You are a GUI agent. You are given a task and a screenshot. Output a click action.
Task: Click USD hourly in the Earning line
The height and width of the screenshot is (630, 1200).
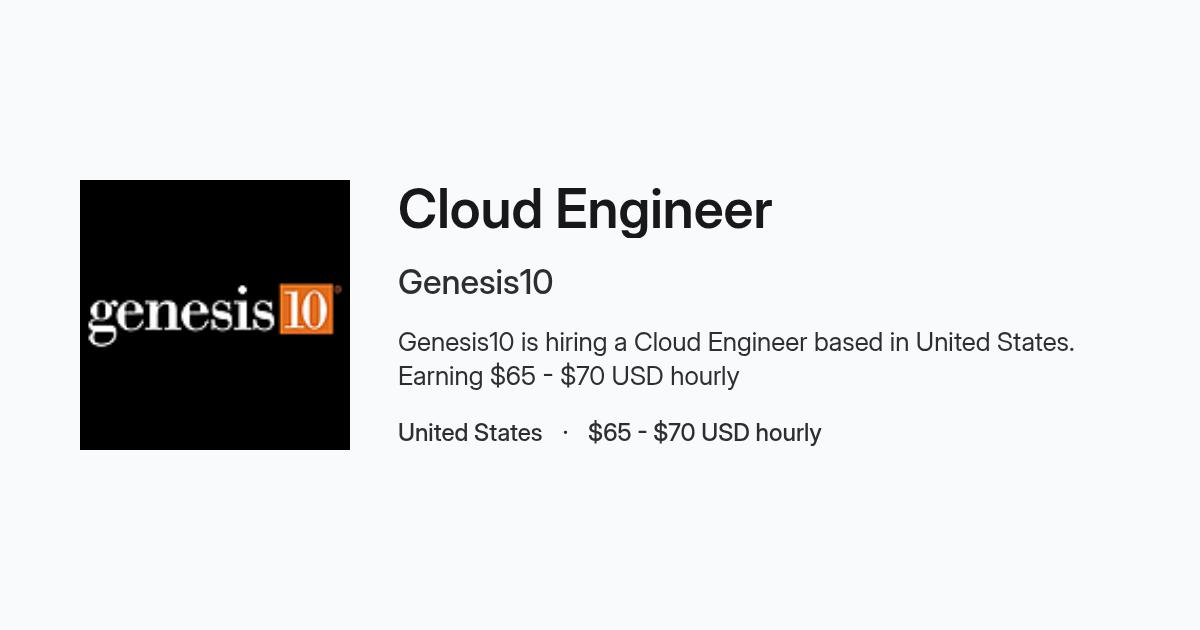tap(675, 376)
